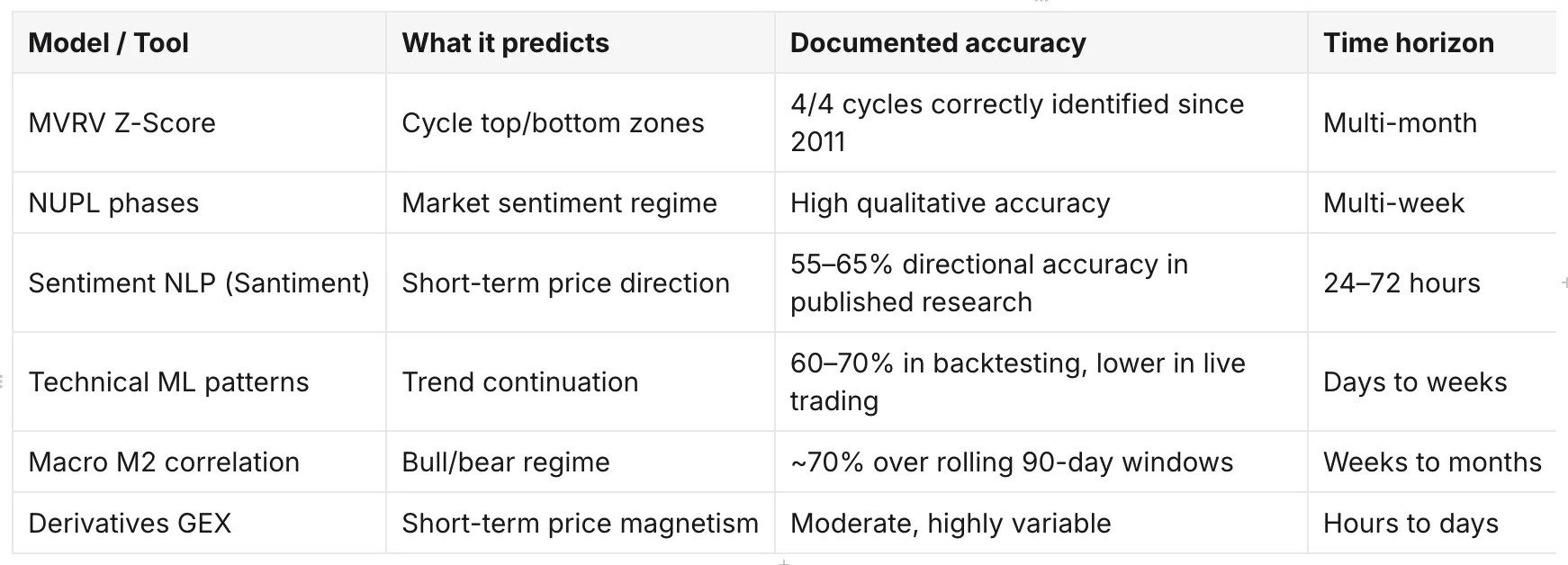Screen dimensions: 1568x565
Task: Click the Moderate, highly variable cell
Action: click(1041, 523)
